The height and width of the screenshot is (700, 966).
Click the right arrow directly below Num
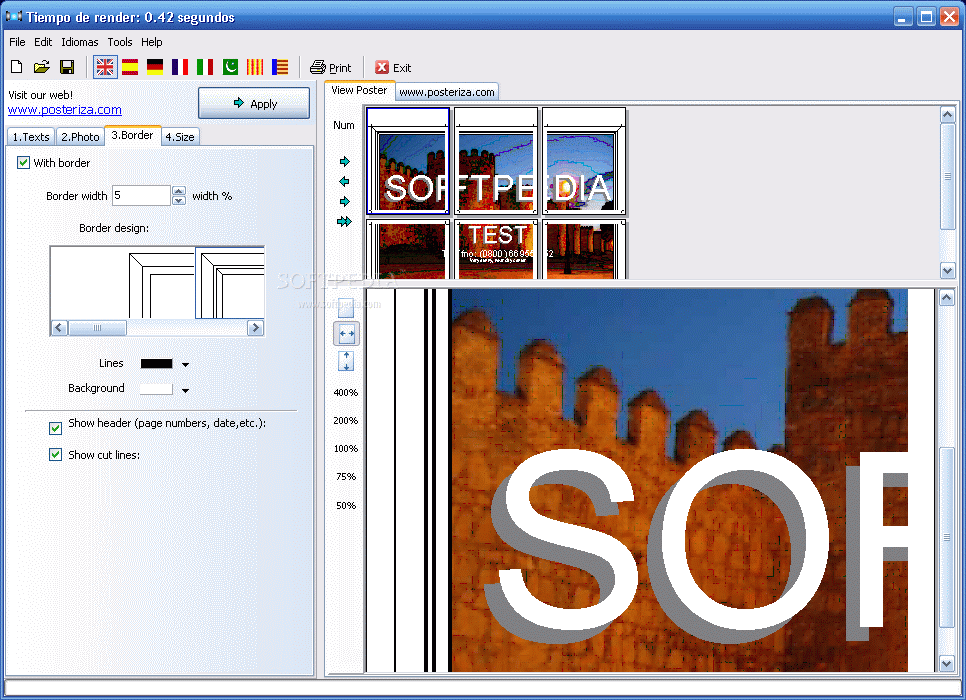(344, 161)
